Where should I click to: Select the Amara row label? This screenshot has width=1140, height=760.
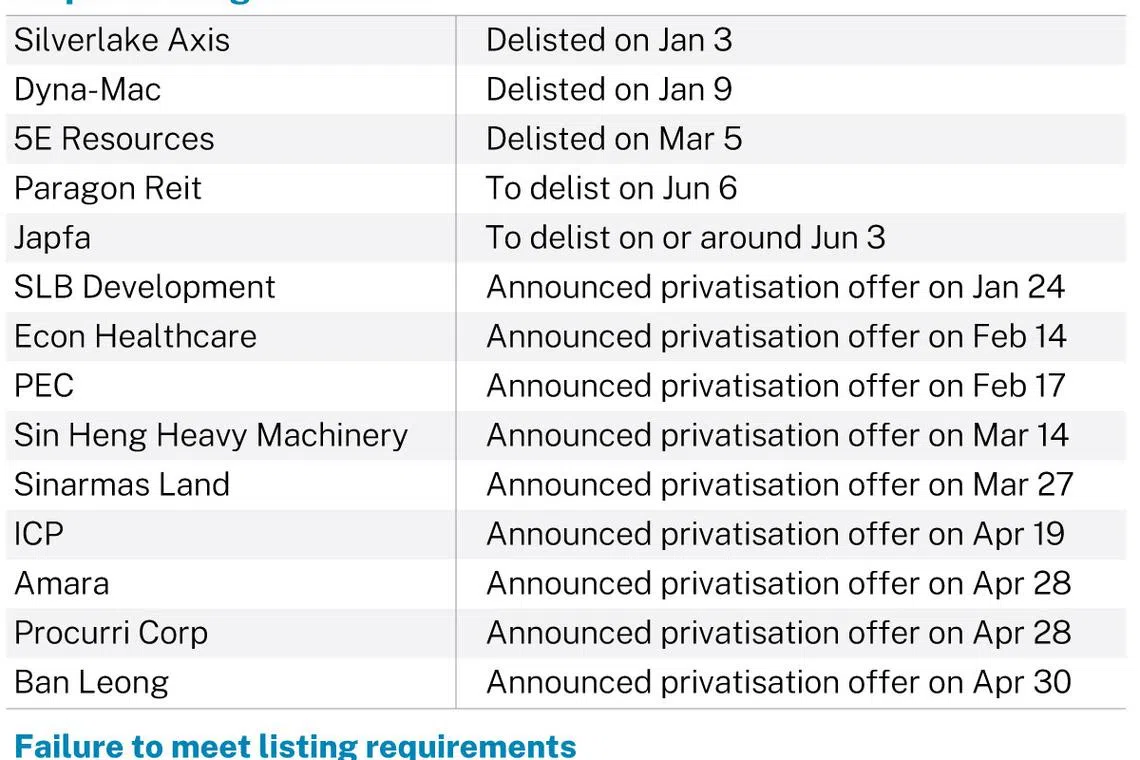(62, 583)
